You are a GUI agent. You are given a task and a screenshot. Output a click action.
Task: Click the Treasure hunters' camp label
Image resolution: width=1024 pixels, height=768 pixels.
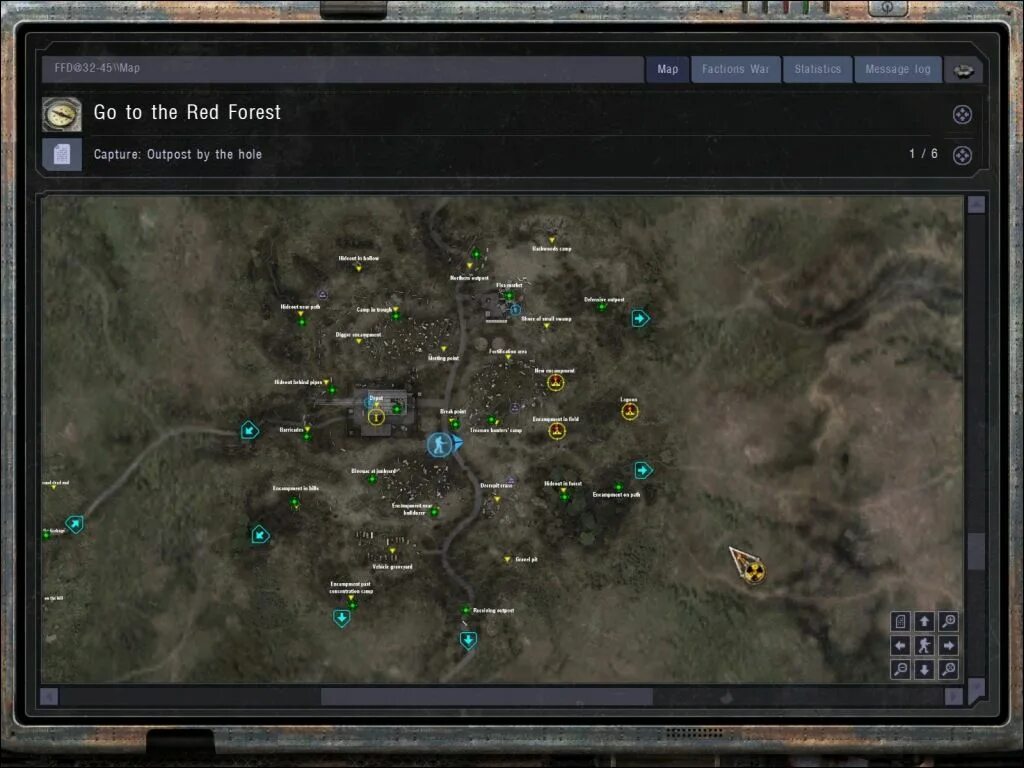496,430
